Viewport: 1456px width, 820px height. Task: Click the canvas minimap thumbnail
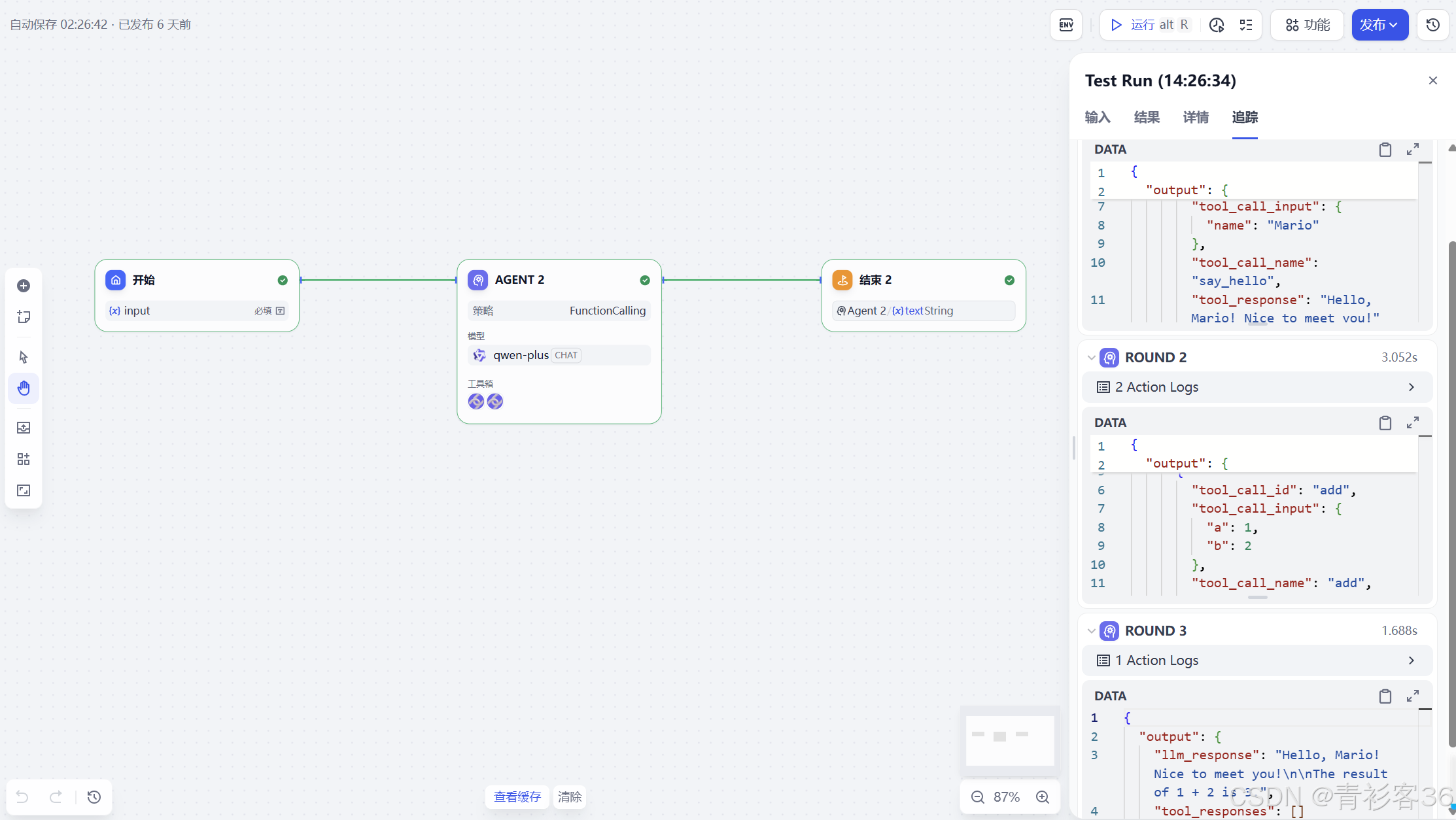click(1010, 740)
